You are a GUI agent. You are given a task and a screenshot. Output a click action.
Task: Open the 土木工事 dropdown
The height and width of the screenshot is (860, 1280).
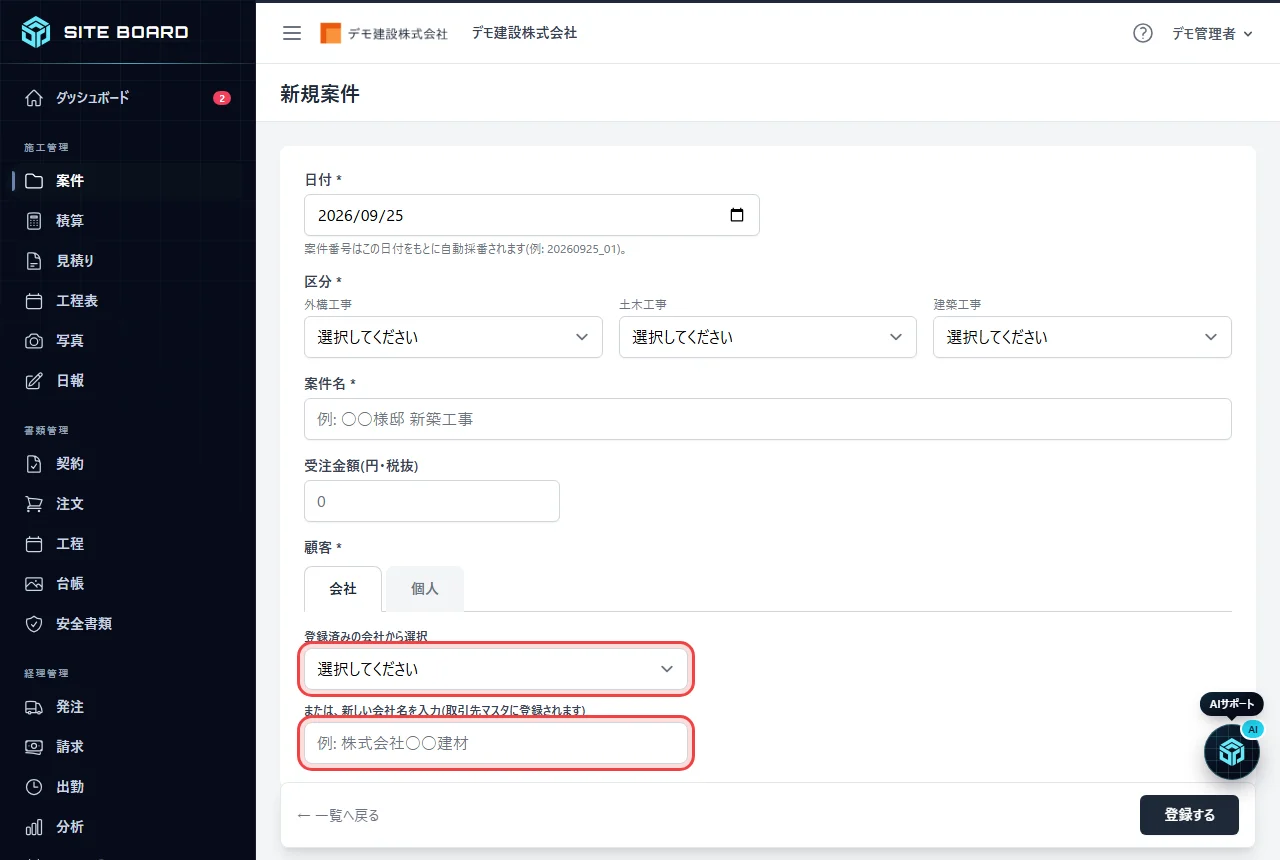point(768,337)
